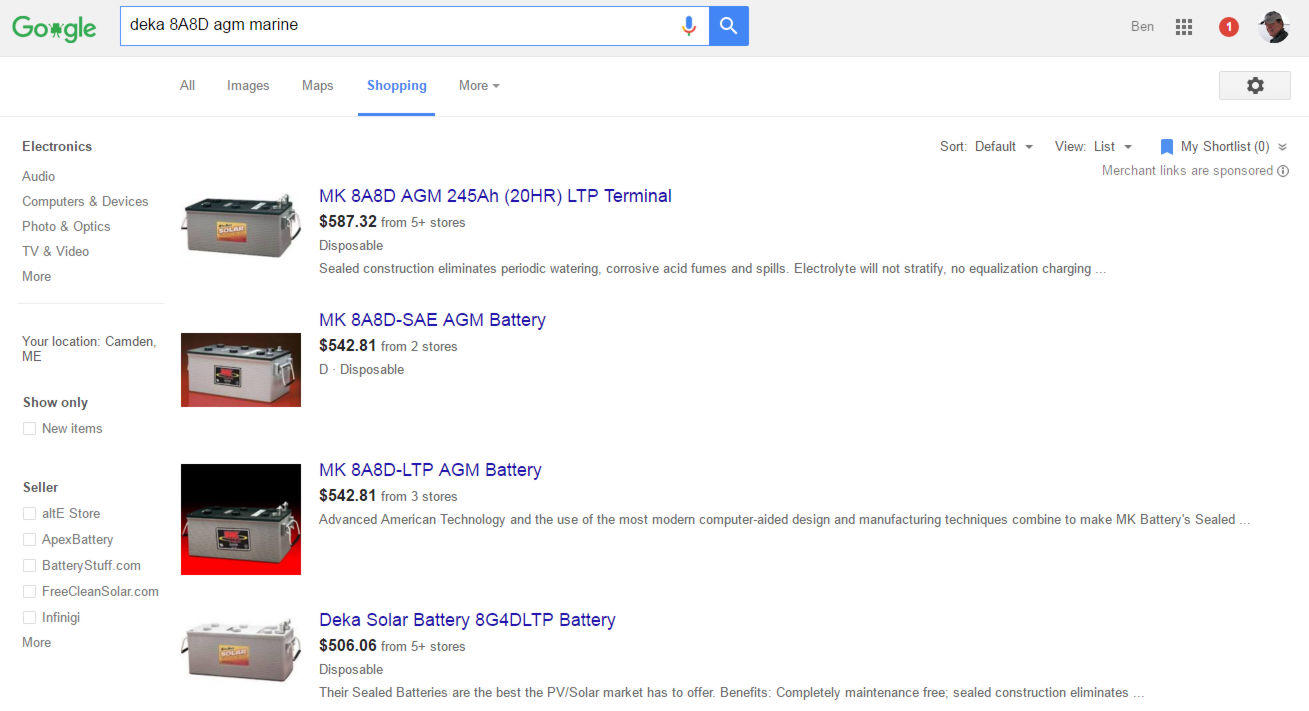Open MK 8A8D-SAE AGM Battery link

432,320
